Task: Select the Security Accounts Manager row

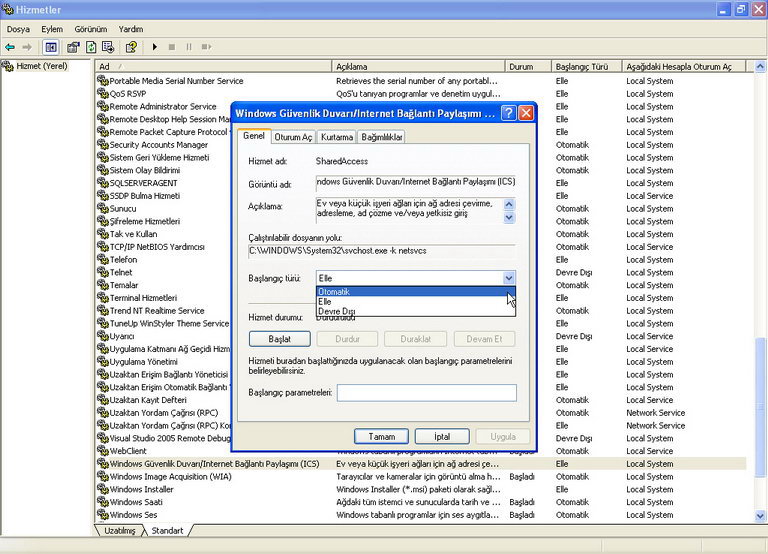Action: click(421, 145)
